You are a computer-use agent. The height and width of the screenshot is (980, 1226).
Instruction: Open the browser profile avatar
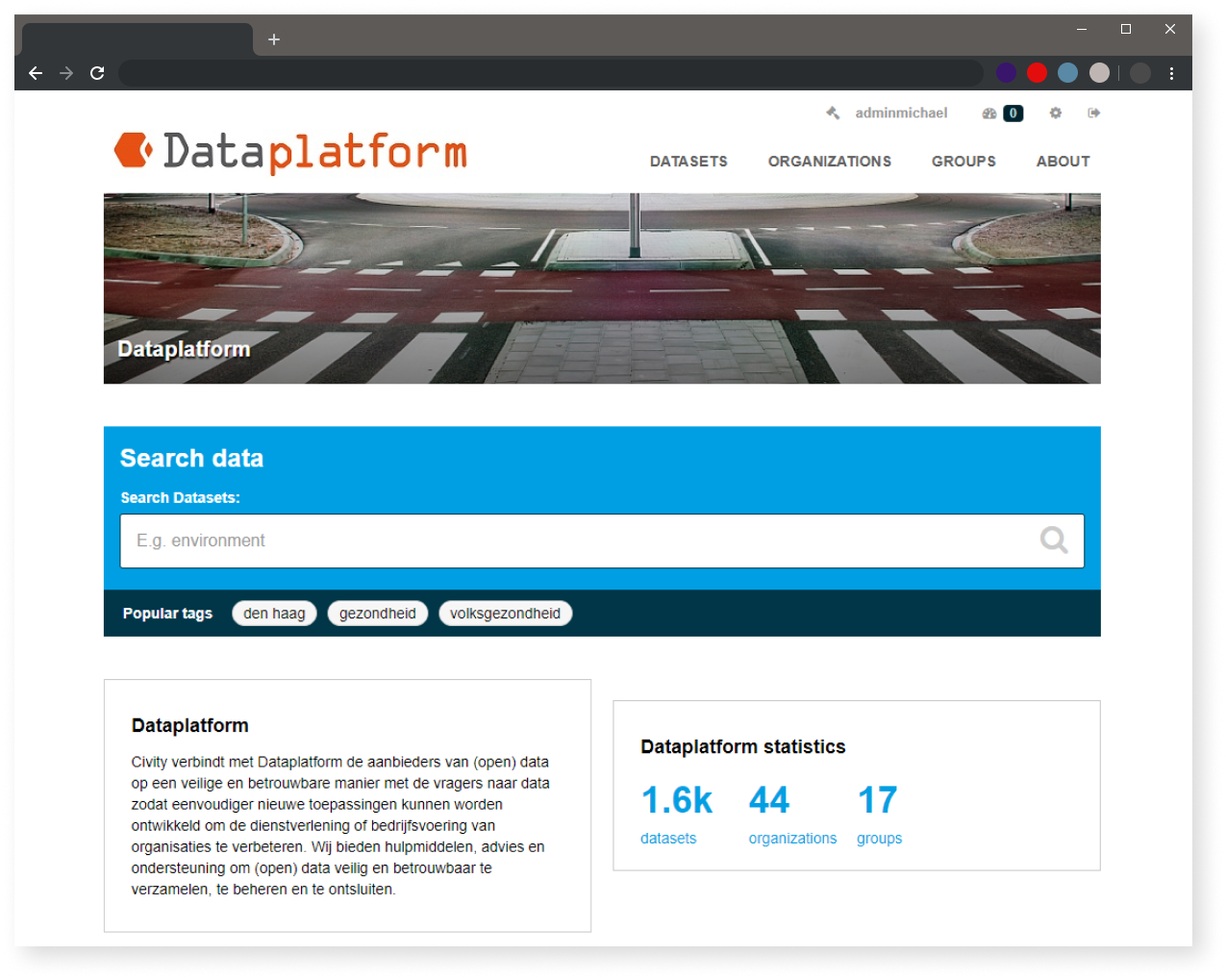1140,73
